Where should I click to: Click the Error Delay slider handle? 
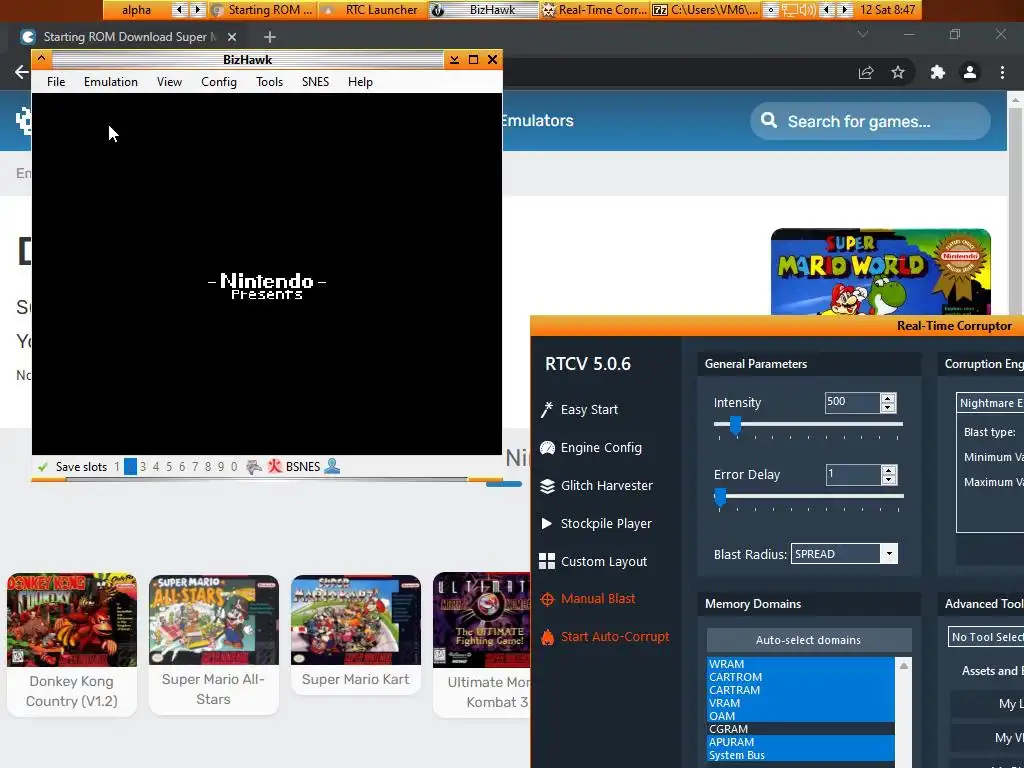click(x=720, y=497)
